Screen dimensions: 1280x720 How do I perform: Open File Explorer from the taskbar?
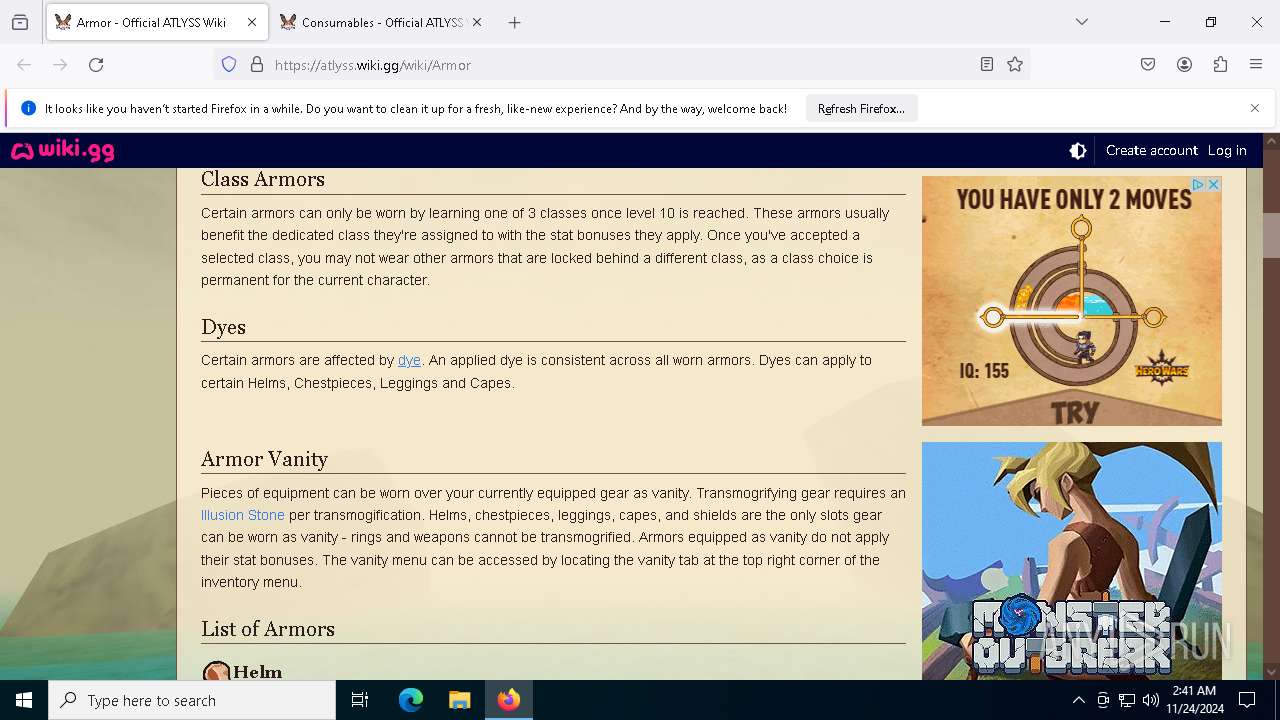click(x=459, y=700)
